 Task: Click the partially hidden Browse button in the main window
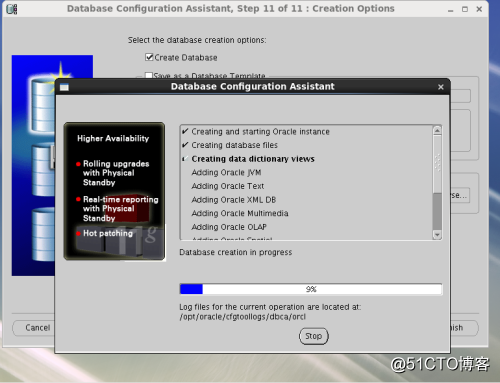[x=460, y=195]
